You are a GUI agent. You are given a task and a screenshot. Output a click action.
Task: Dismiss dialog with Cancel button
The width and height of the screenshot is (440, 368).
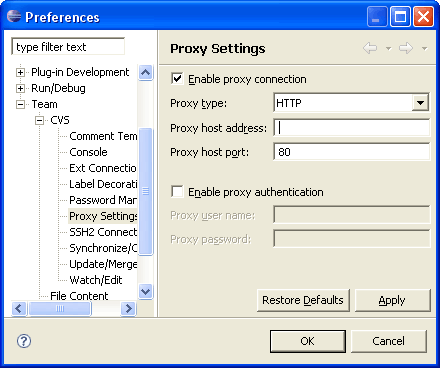point(389,341)
